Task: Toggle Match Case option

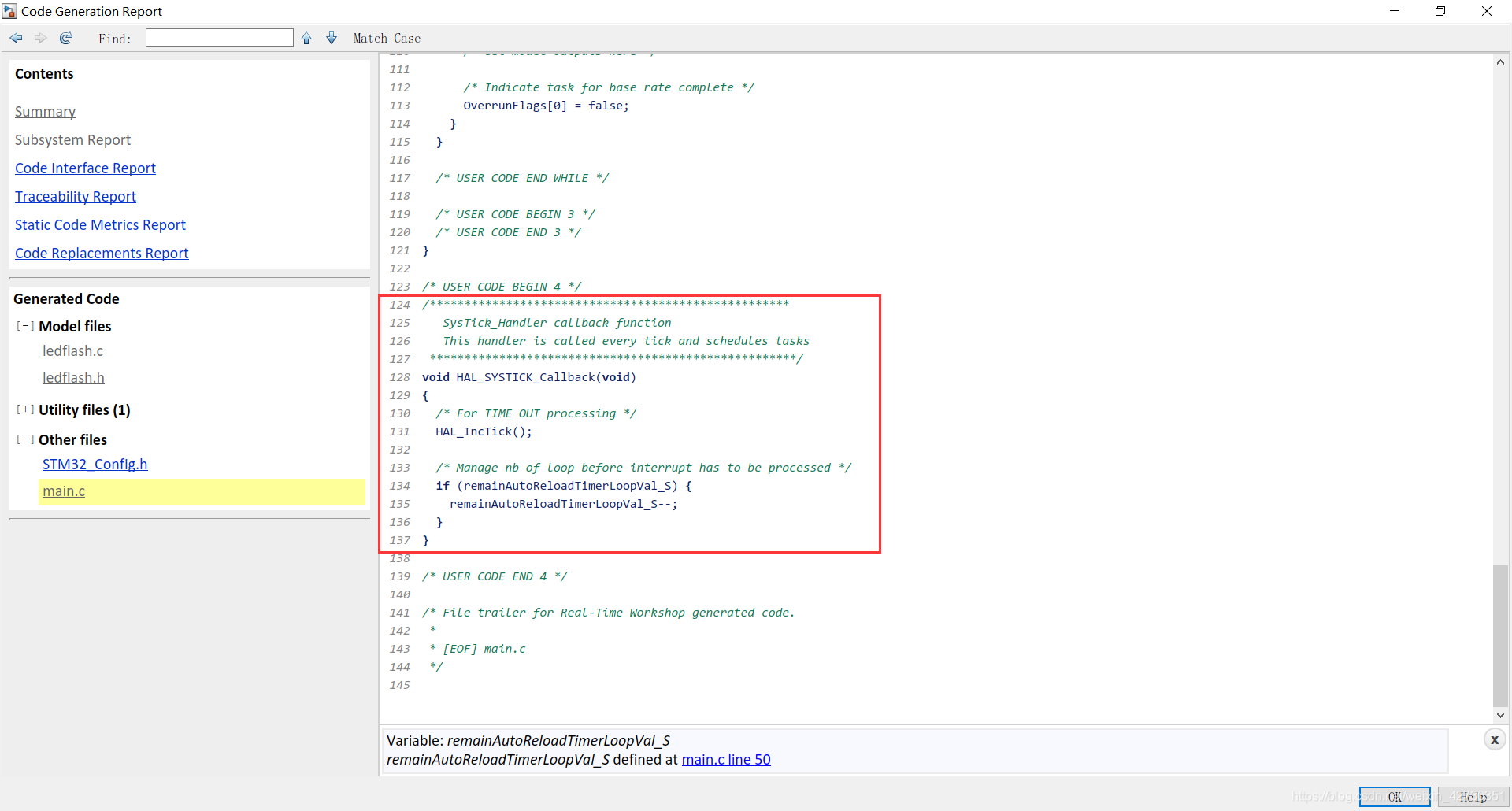Action: (x=387, y=38)
